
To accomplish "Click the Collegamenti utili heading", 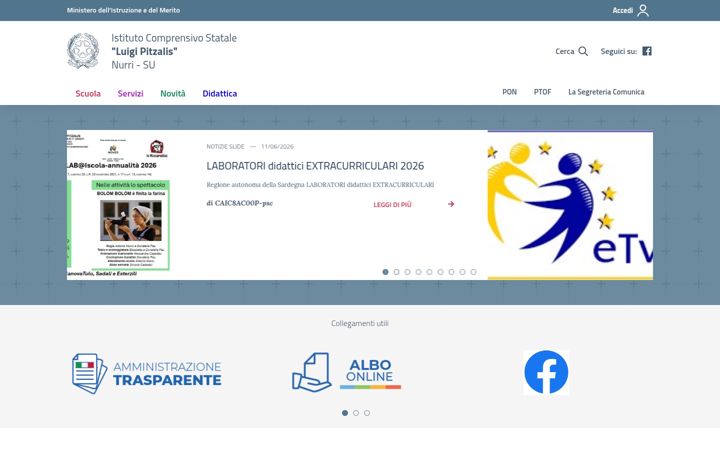I will click(360, 323).
